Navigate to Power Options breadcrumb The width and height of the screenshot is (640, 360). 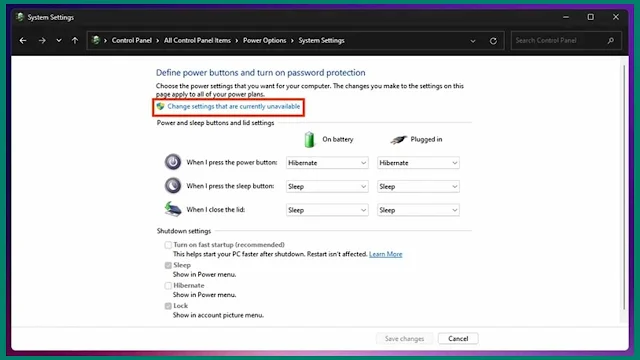pos(264,40)
